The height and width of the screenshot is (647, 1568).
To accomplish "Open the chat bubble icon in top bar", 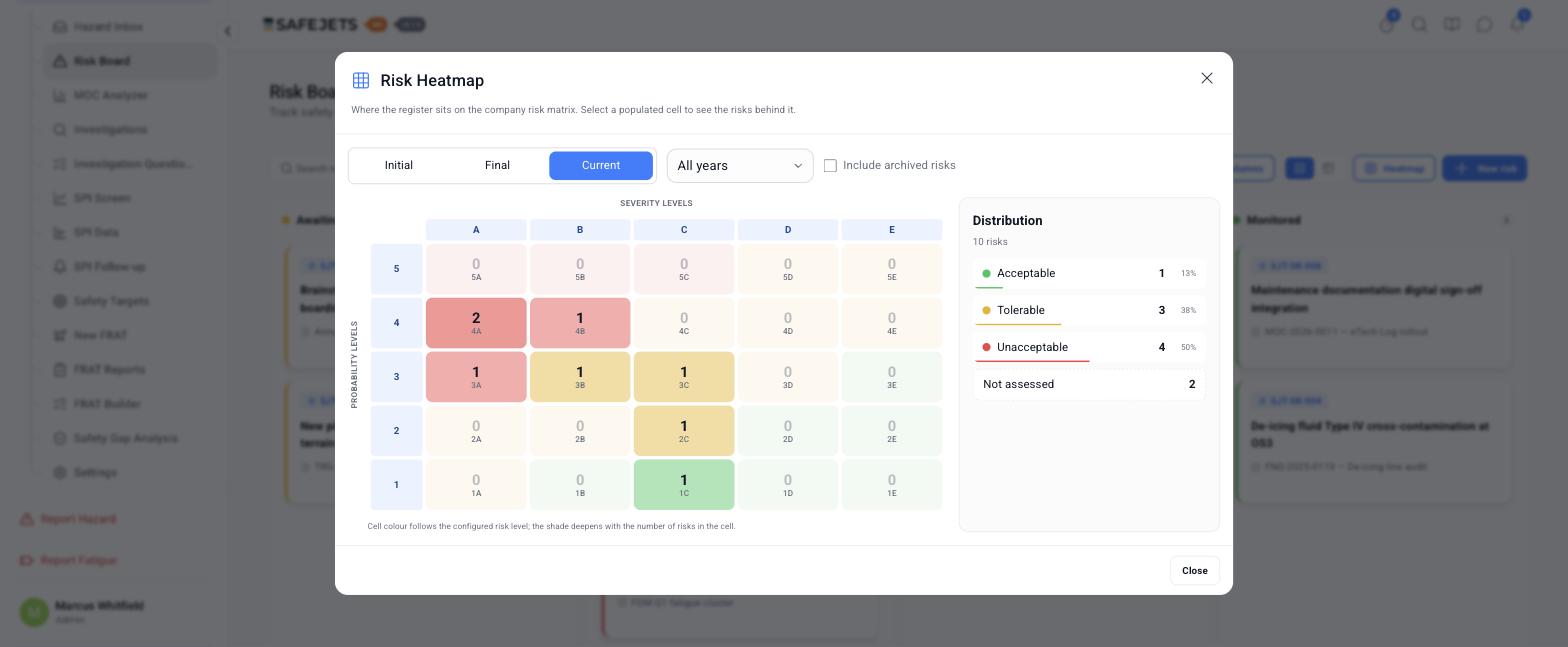I will pyautogui.click(x=1485, y=25).
